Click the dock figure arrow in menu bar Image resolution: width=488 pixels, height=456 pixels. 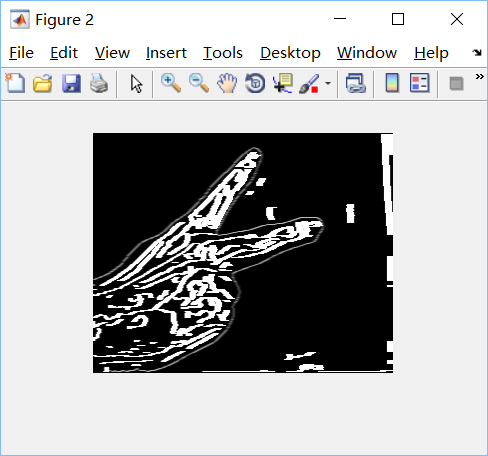click(477, 52)
